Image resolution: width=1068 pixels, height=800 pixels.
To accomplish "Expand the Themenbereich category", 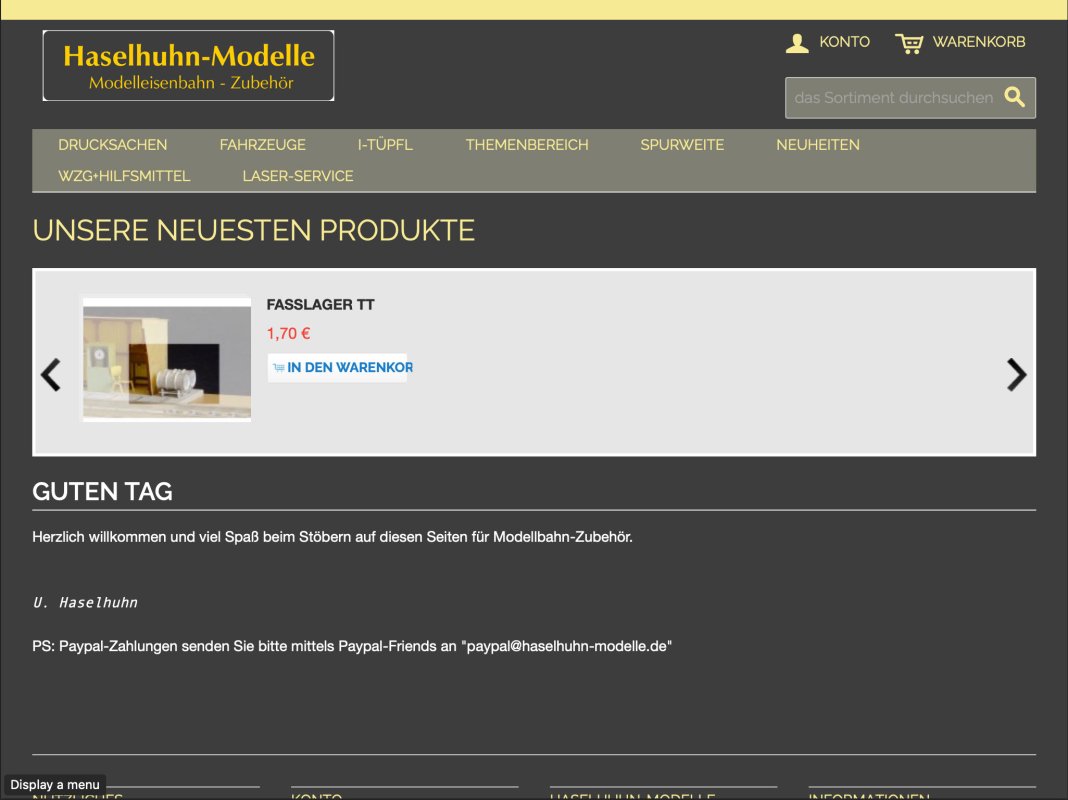I will pos(526,145).
